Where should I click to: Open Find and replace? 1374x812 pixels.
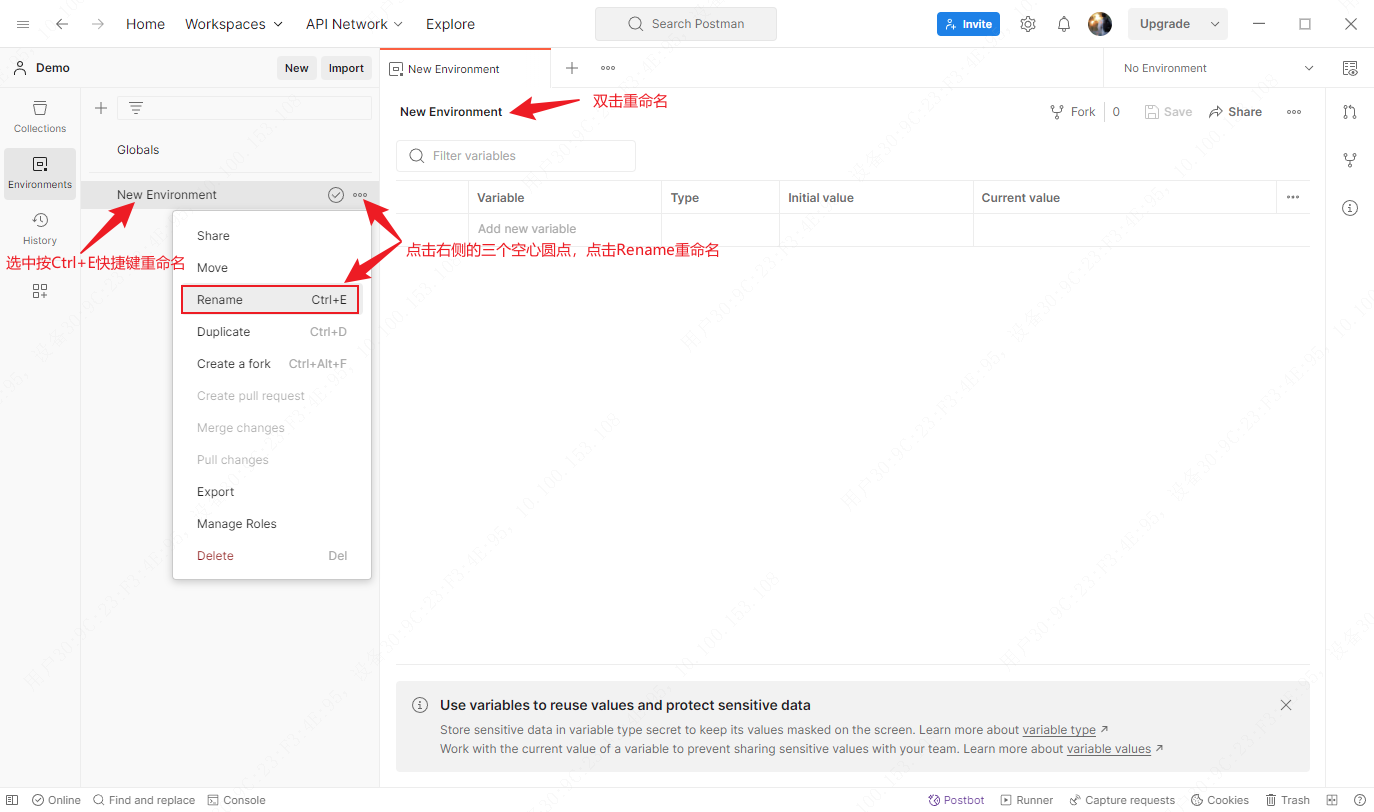144,800
